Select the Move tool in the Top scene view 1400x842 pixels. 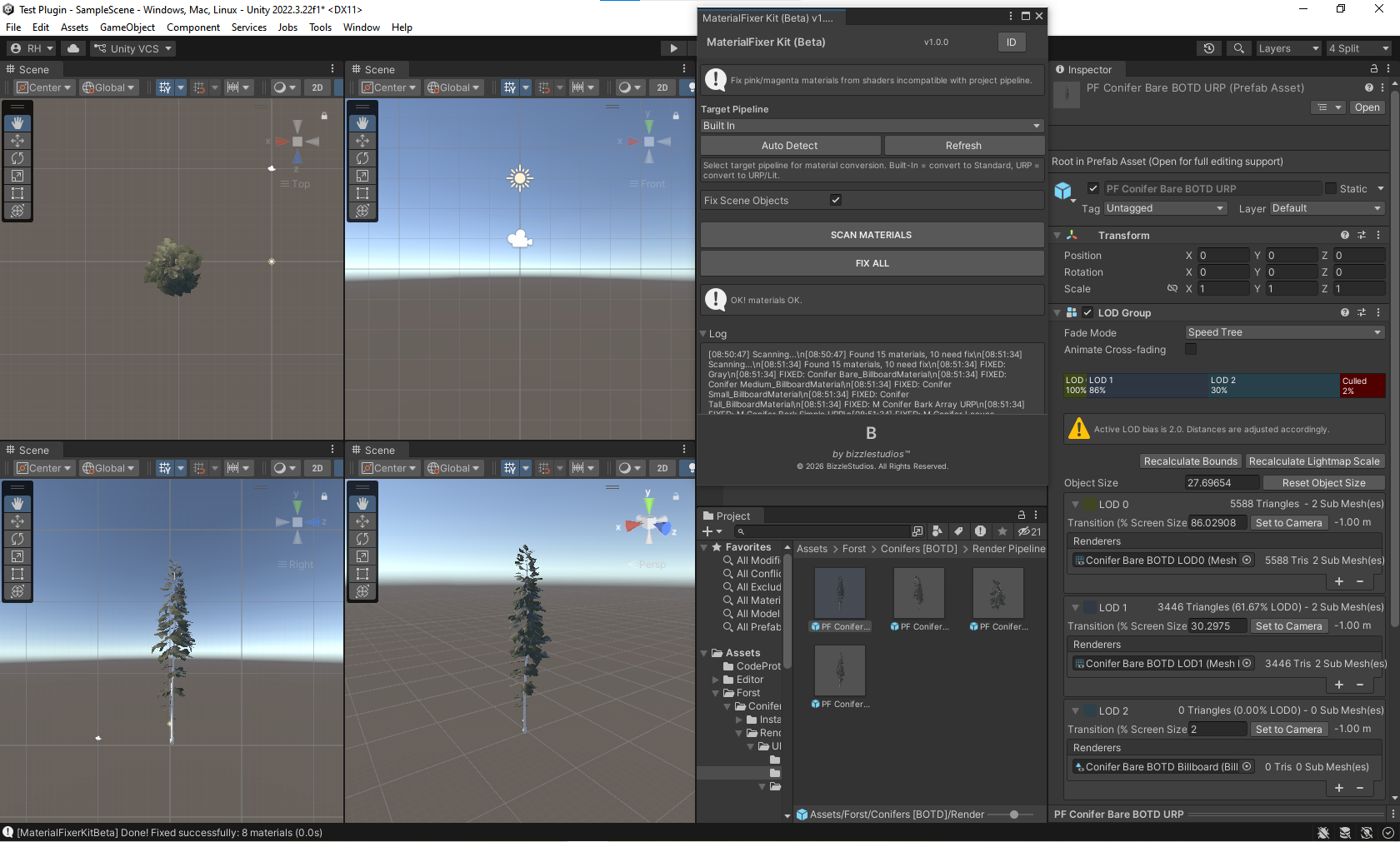pyautogui.click(x=17, y=141)
